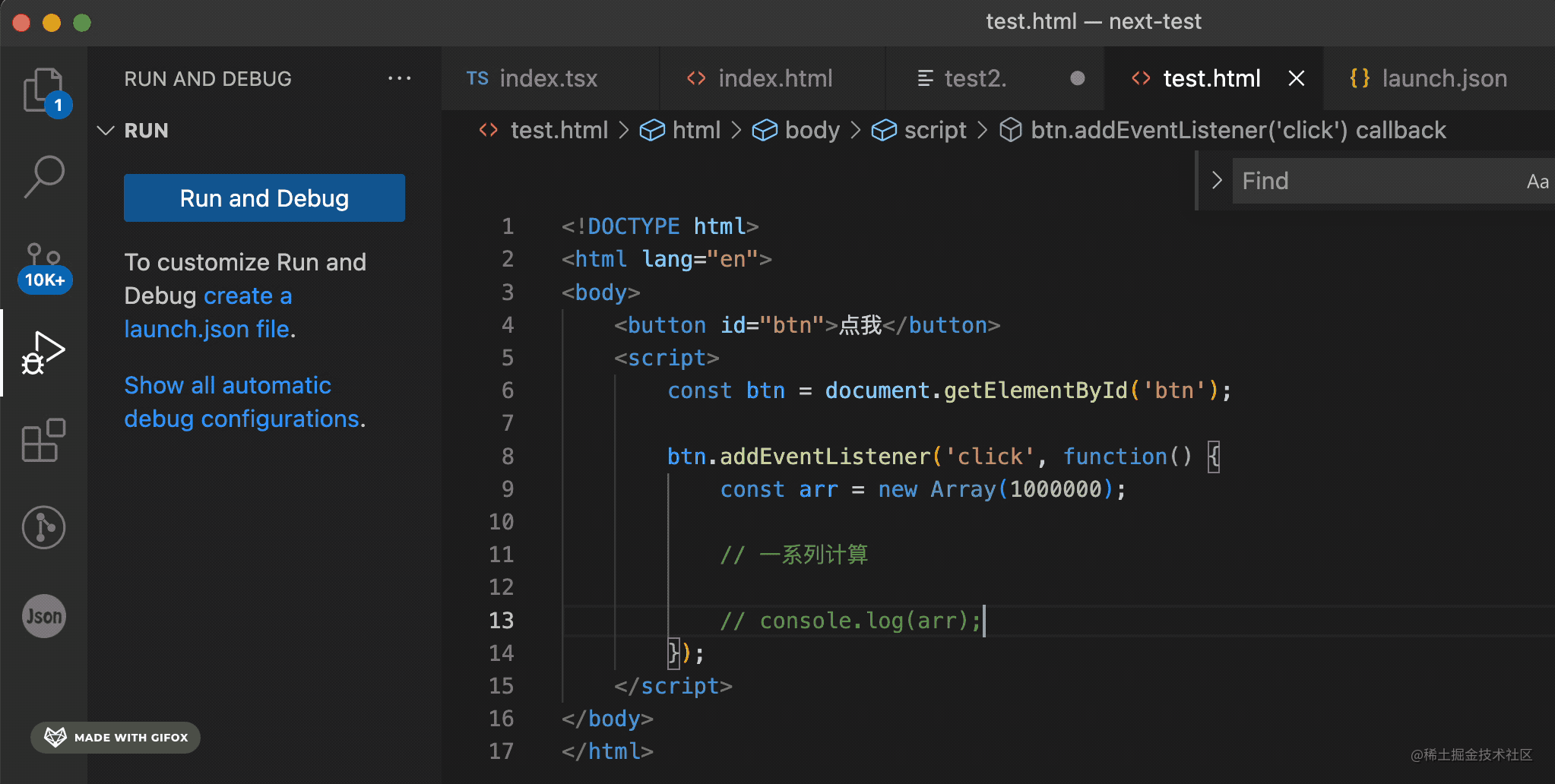
Task: Open the script breadcrumb dropdown
Action: [934, 131]
